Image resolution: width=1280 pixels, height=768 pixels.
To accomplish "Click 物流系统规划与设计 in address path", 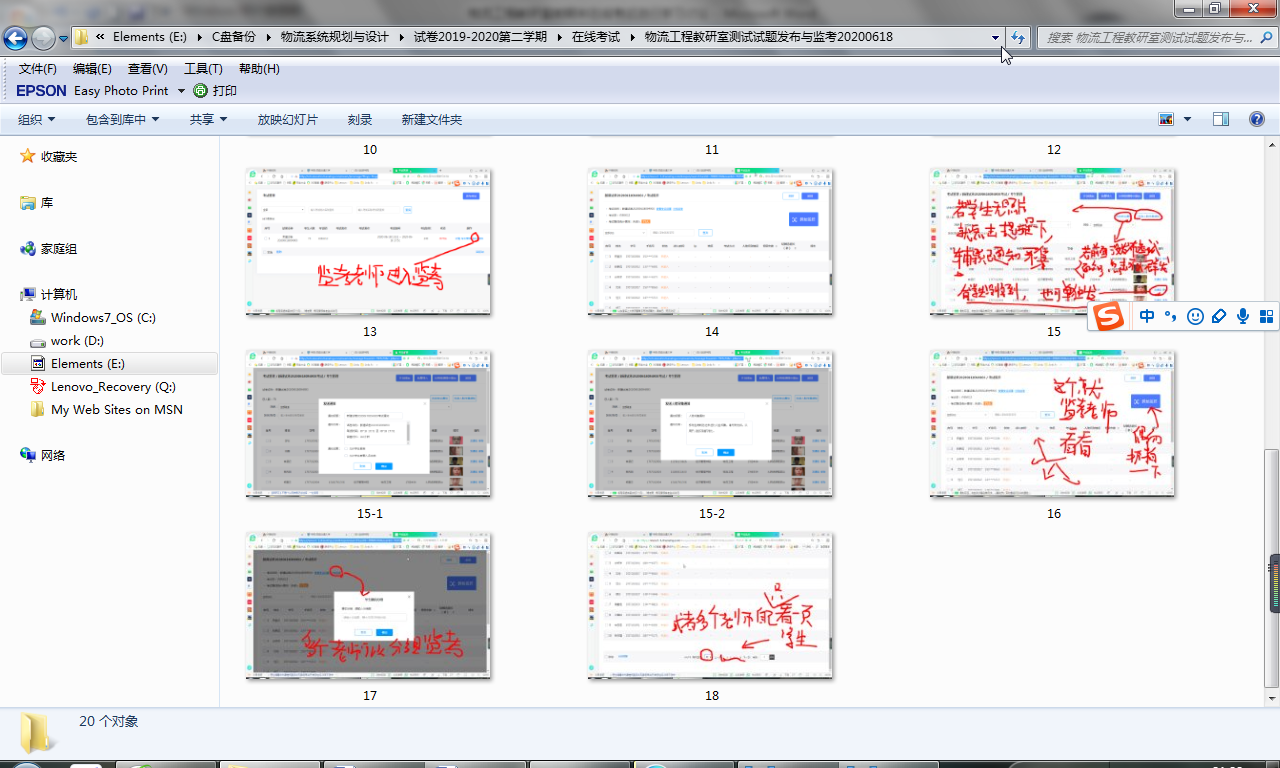I will (x=335, y=37).
